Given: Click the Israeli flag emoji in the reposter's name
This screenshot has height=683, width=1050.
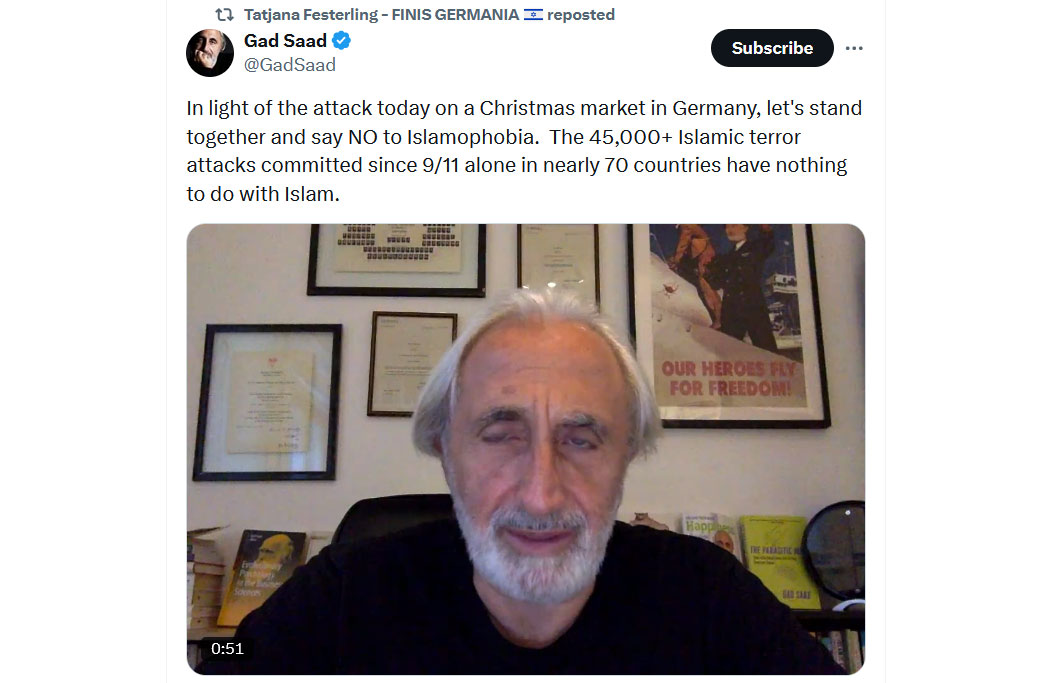Looking at the screenshot, I should [533, 15].
